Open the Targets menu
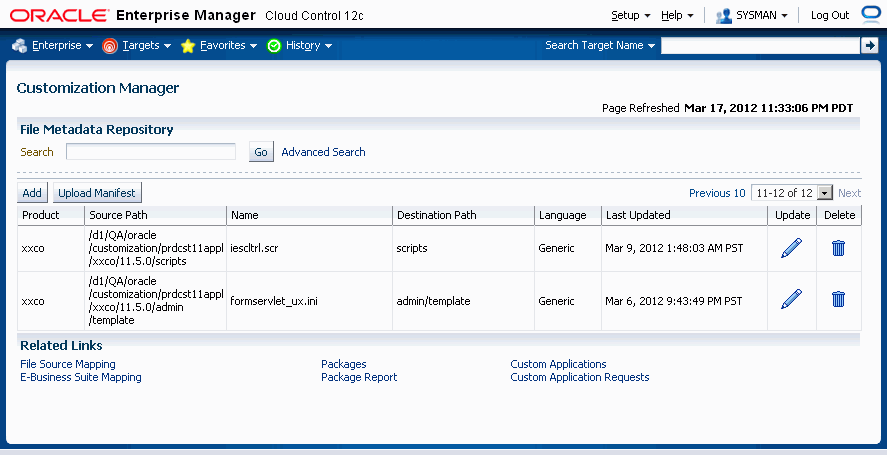Viewport: 887px width, 455px height. pos(147,45)
